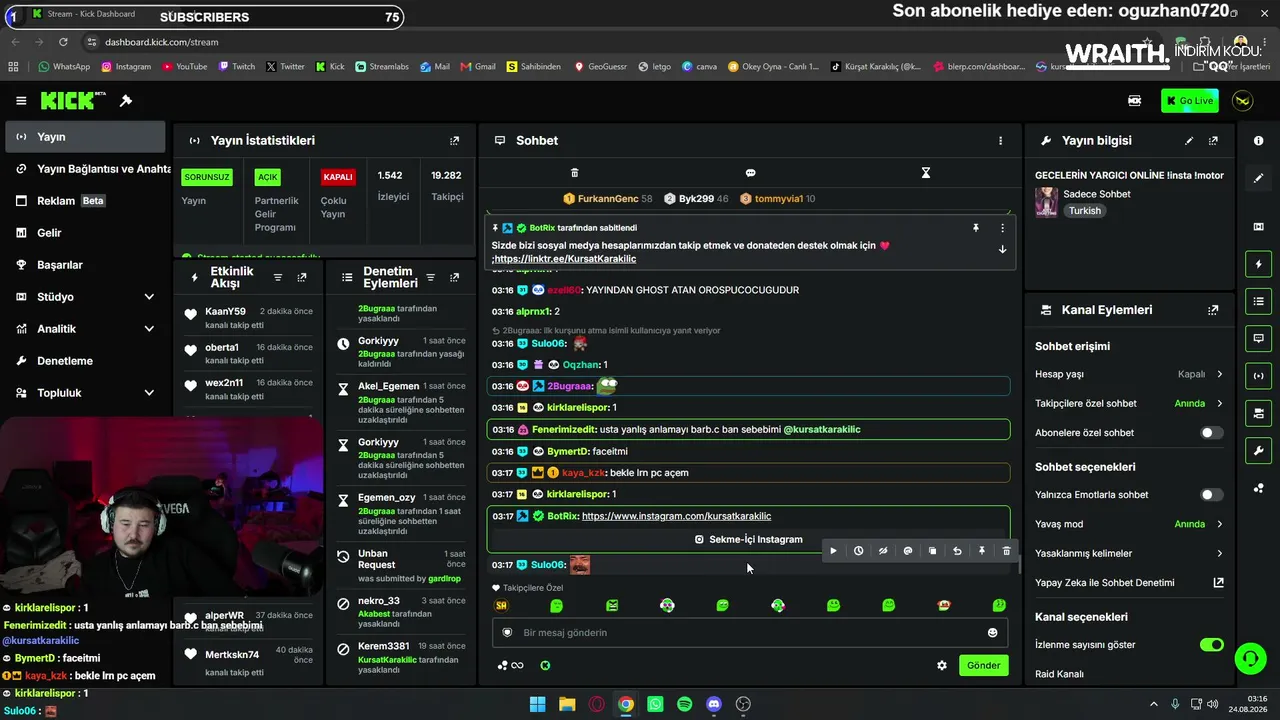Open Takipçilere özel sohbet setting chevron

tap(1220, 404)
